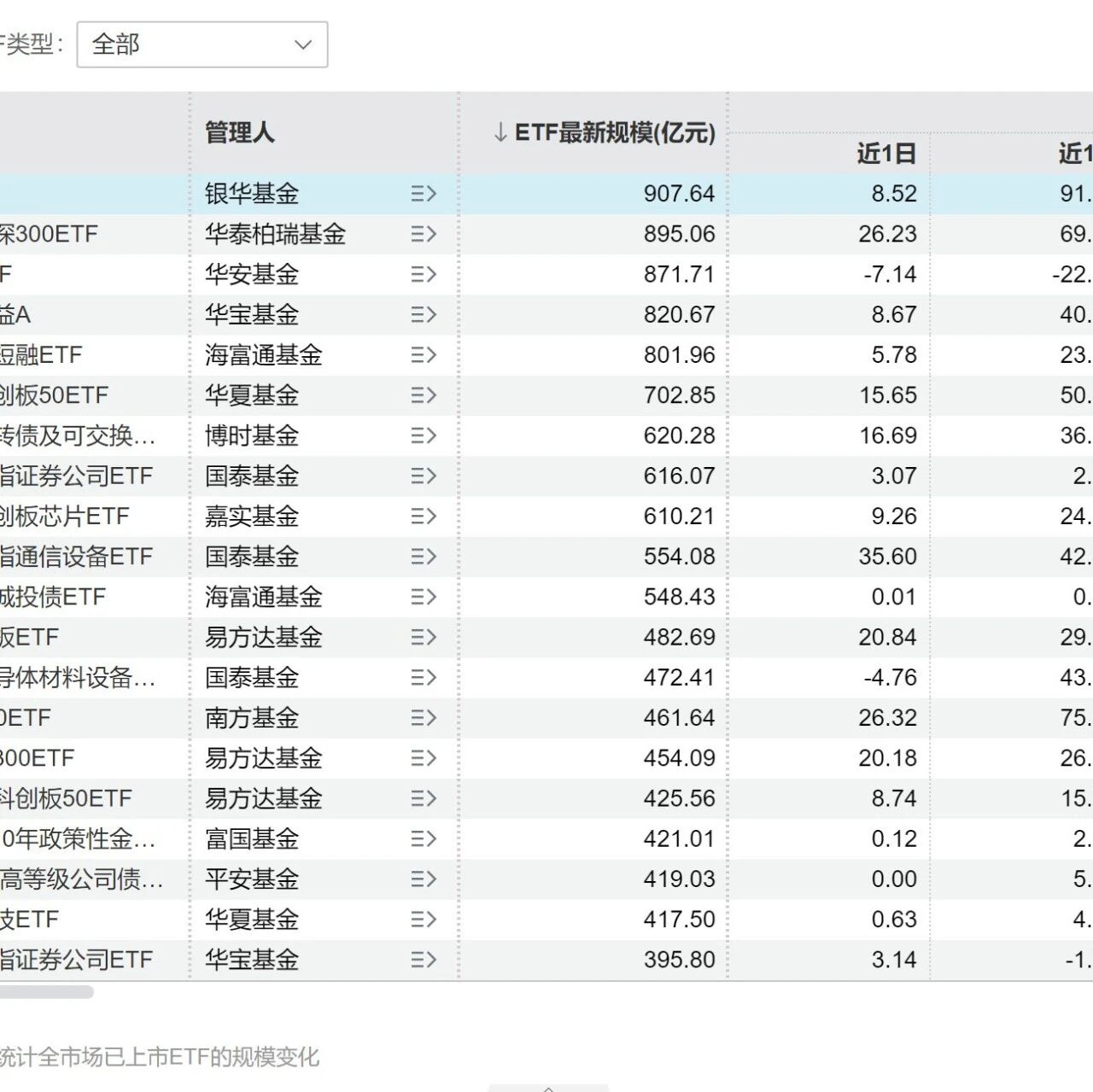Select the scale value 419.03
This screenshot has height=1092, width=1093.
[679, 879]
